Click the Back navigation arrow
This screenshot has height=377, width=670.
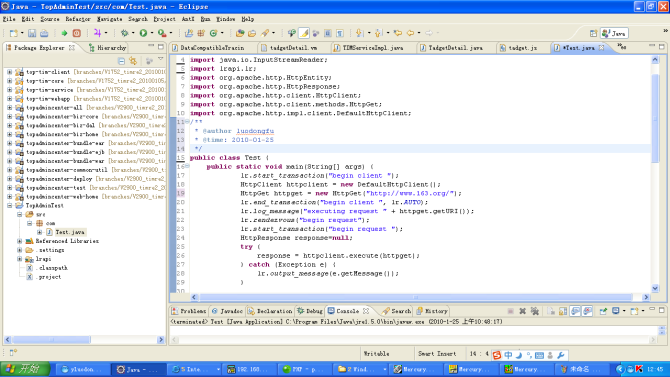(x=410, y=33)
